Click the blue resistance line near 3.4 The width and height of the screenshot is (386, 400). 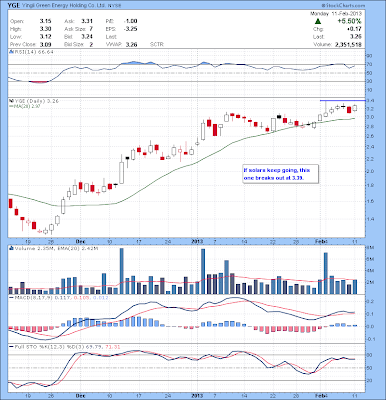click(x=342, y=100)
